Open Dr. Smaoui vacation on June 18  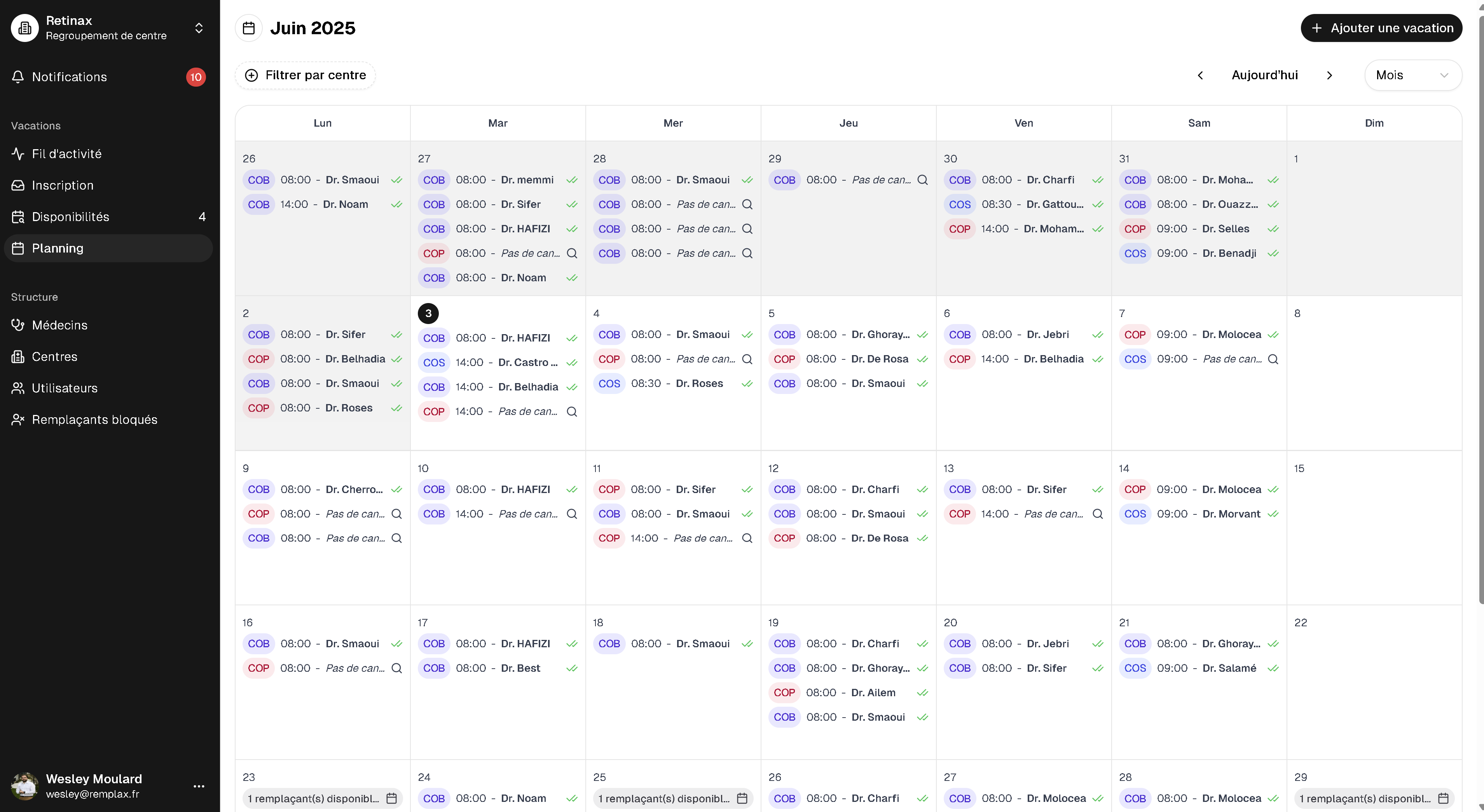(673, 644)
